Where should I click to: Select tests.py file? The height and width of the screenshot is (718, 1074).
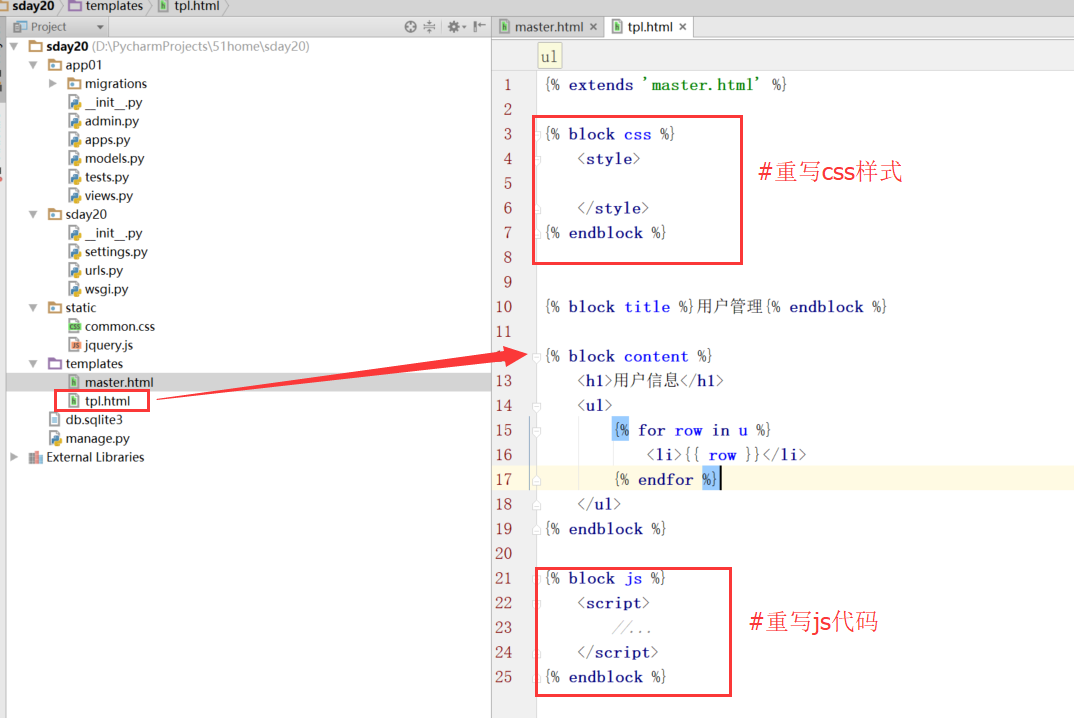(x=107, y=177)
